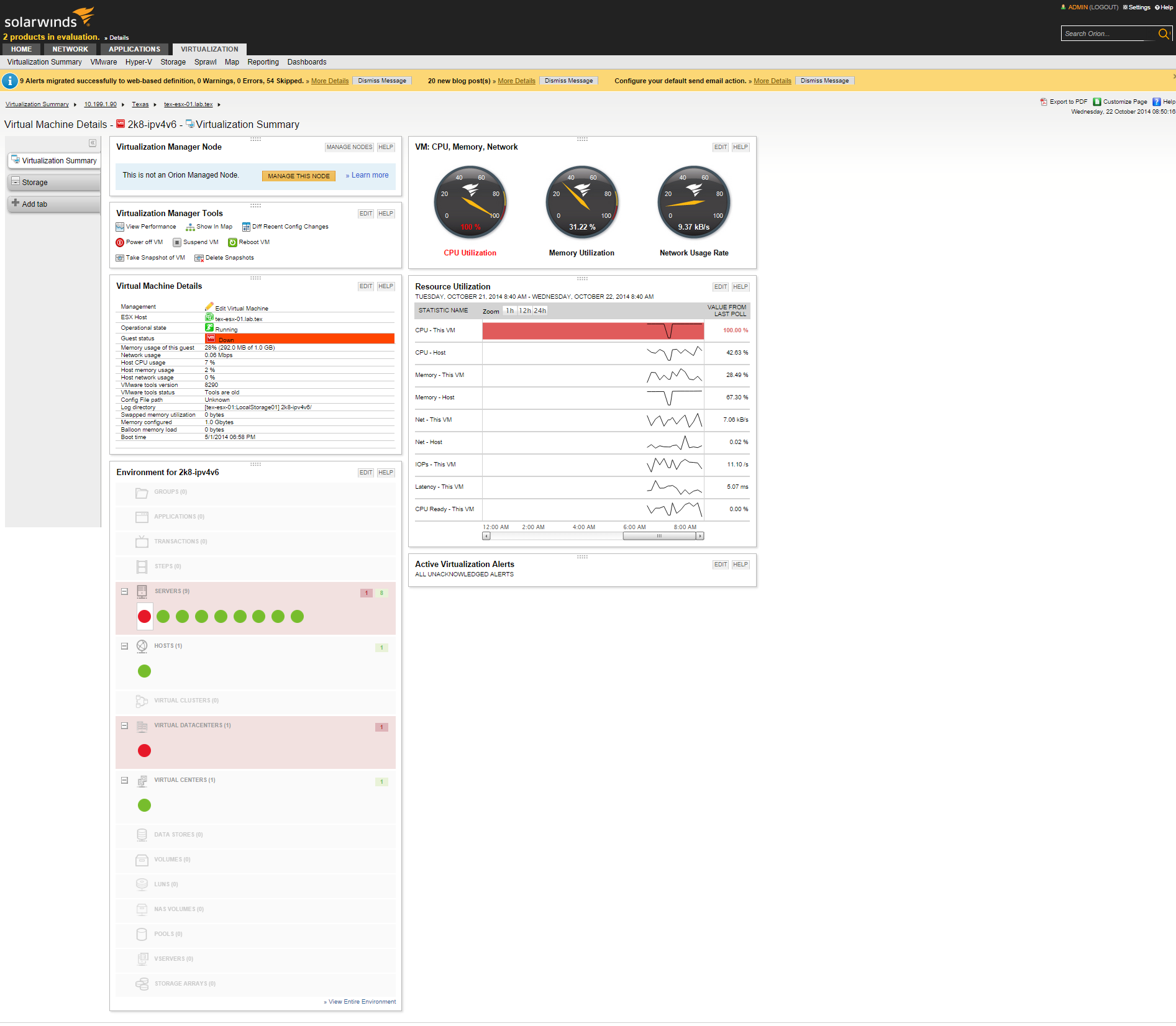The image size is (1176, 1026).
Task: Collapse the left sidebar panel
Action: tap(93, 143)
